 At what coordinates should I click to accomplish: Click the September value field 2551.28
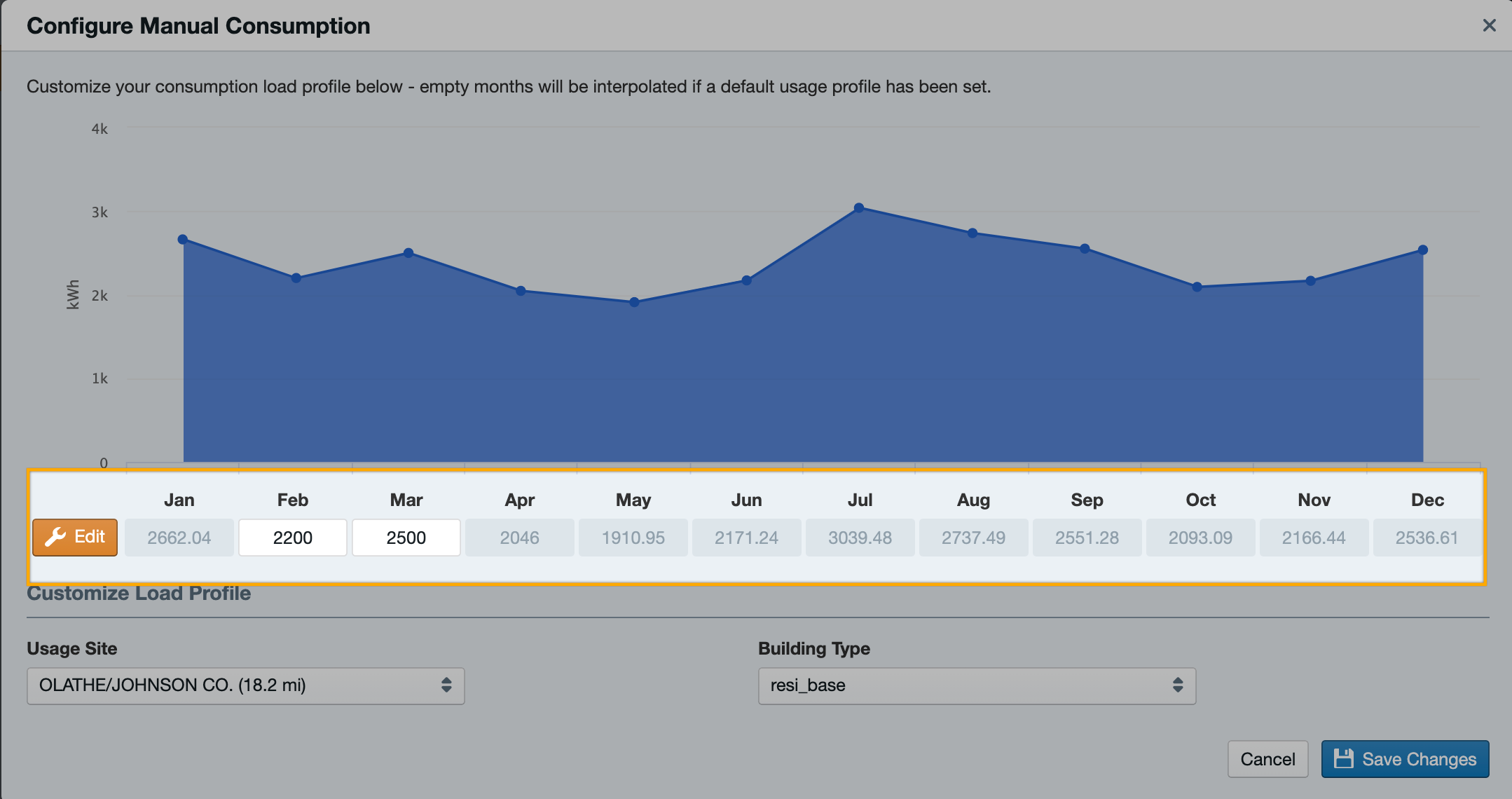(1087, 538)
